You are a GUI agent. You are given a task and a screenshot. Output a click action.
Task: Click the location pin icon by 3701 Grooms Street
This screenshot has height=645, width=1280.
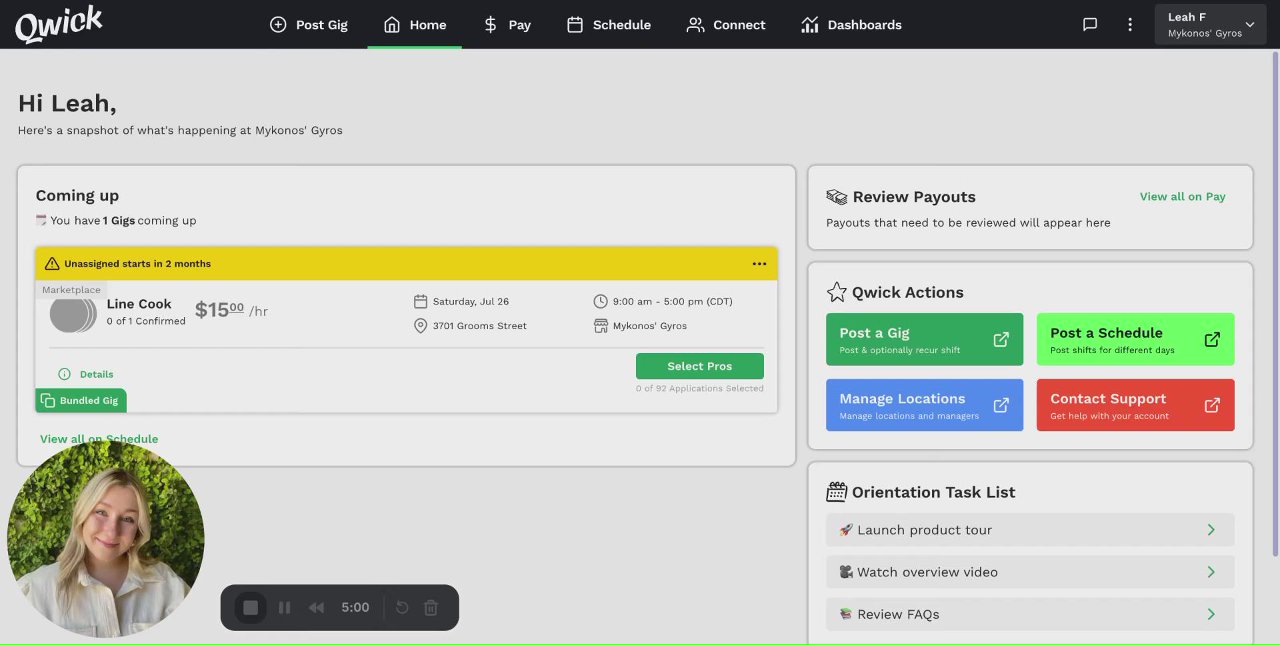click(420, 326)
